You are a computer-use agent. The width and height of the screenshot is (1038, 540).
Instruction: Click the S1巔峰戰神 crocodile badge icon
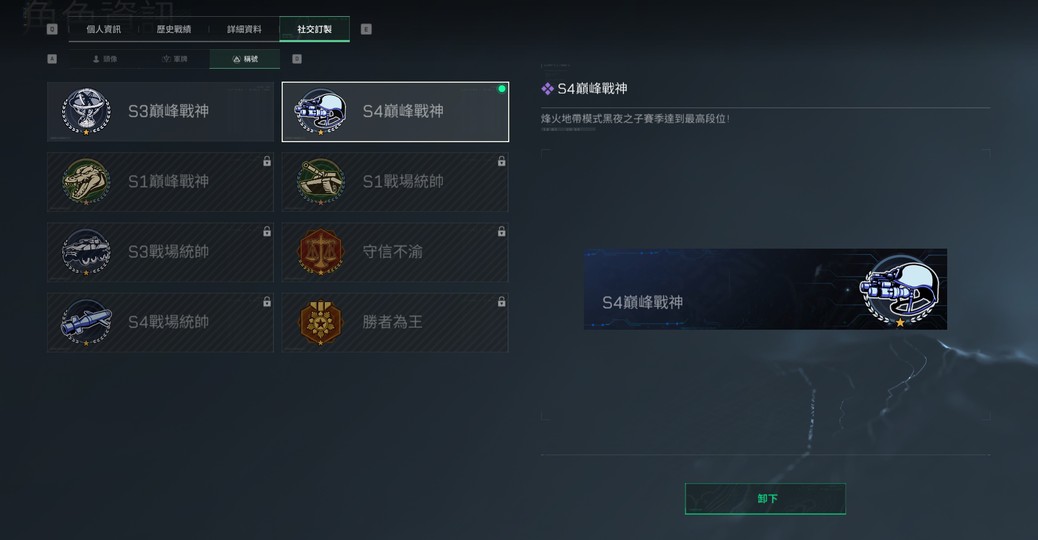pyautogui.click(x=86, y=181)
